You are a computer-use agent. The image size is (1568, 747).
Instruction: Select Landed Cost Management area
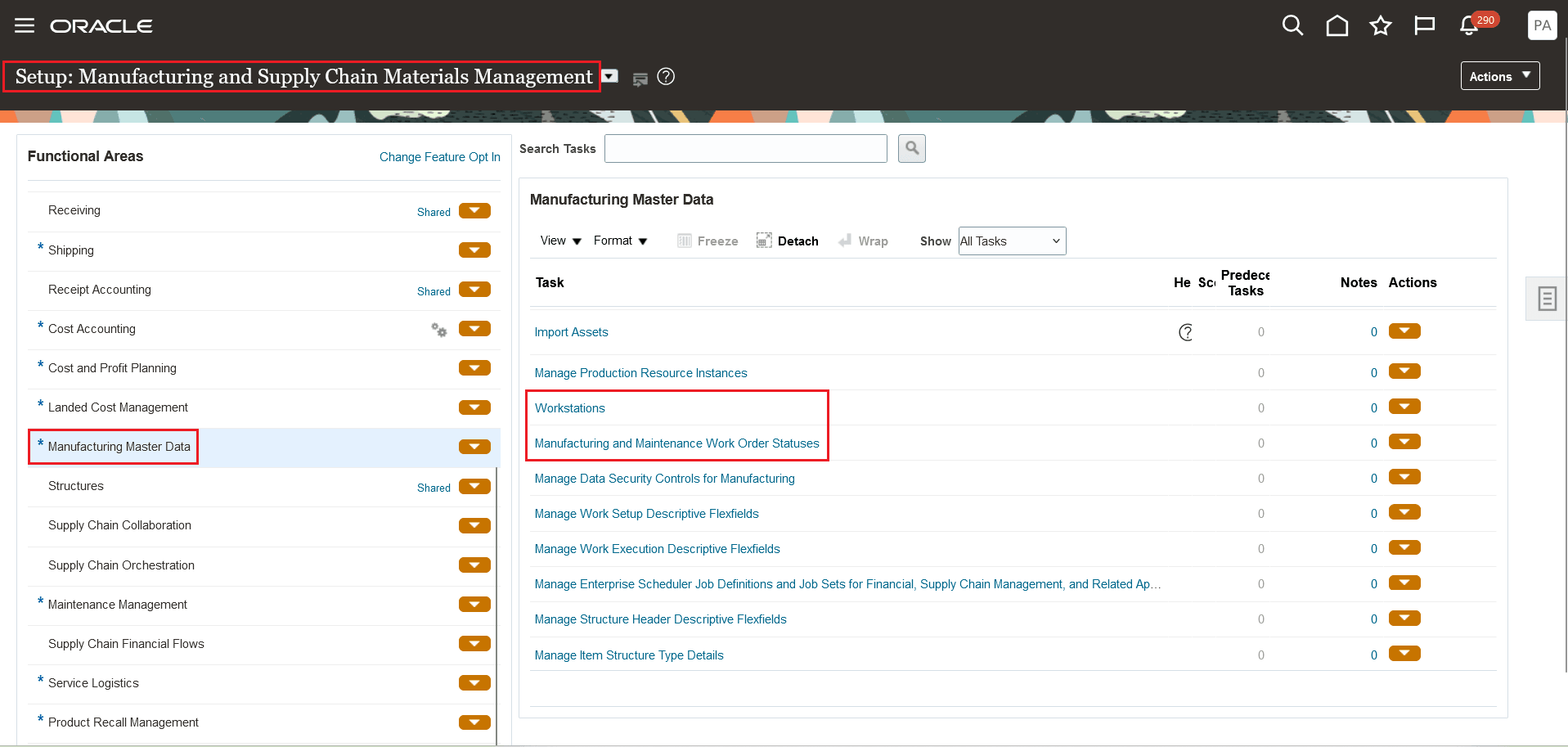(118, 407)
